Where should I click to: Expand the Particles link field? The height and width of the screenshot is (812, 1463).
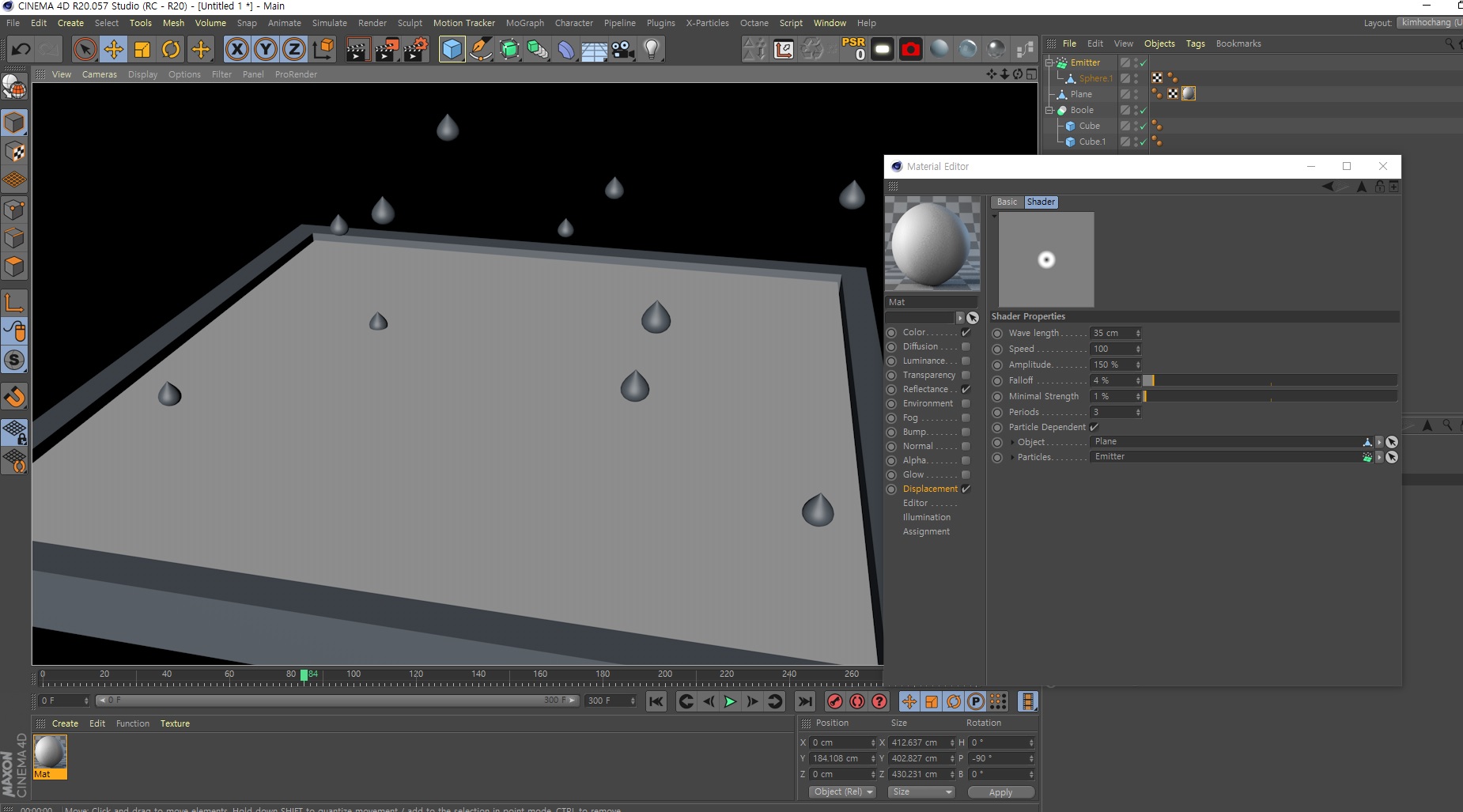pos(1012,458)
